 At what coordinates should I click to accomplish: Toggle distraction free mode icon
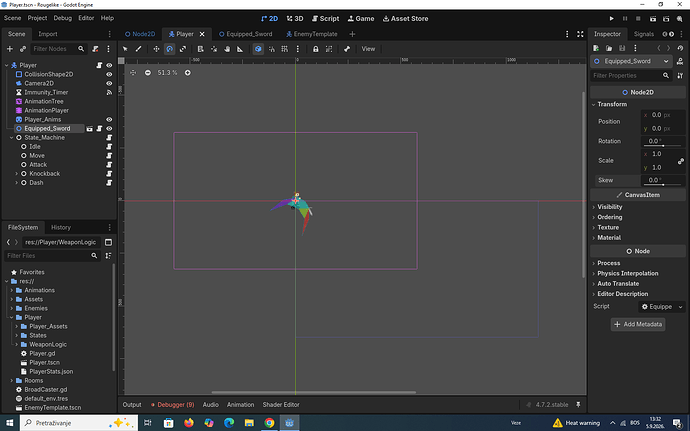tap(580, 34)
